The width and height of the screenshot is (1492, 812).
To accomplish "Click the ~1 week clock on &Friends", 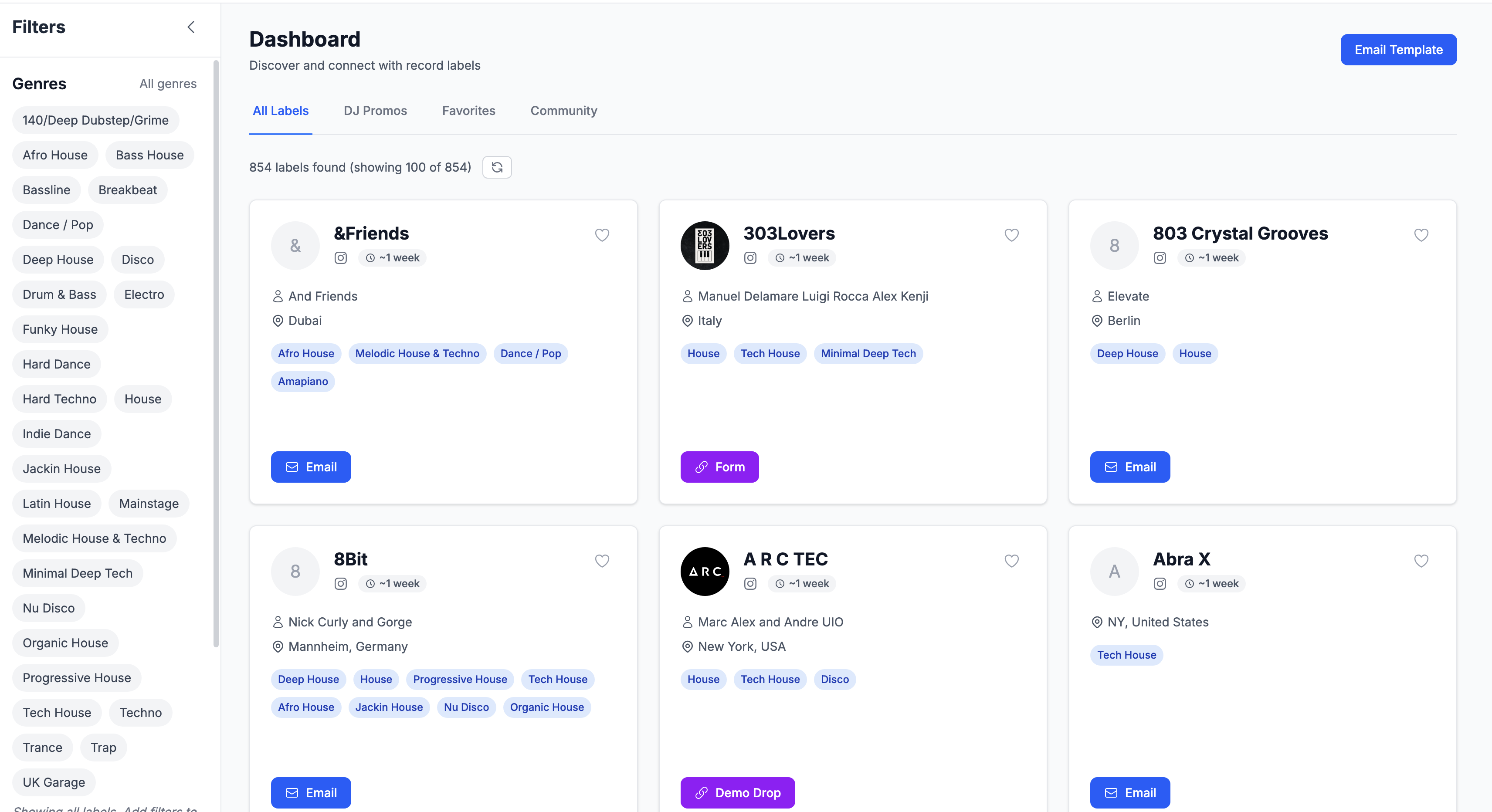I will (392, 258).
